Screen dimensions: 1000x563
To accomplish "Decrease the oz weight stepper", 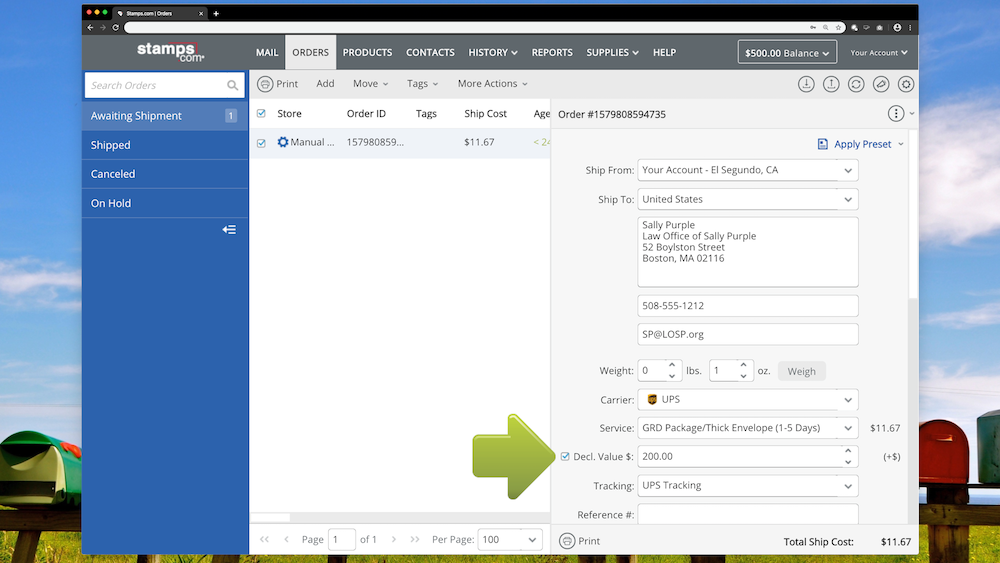I will click(x=743, y=376).
